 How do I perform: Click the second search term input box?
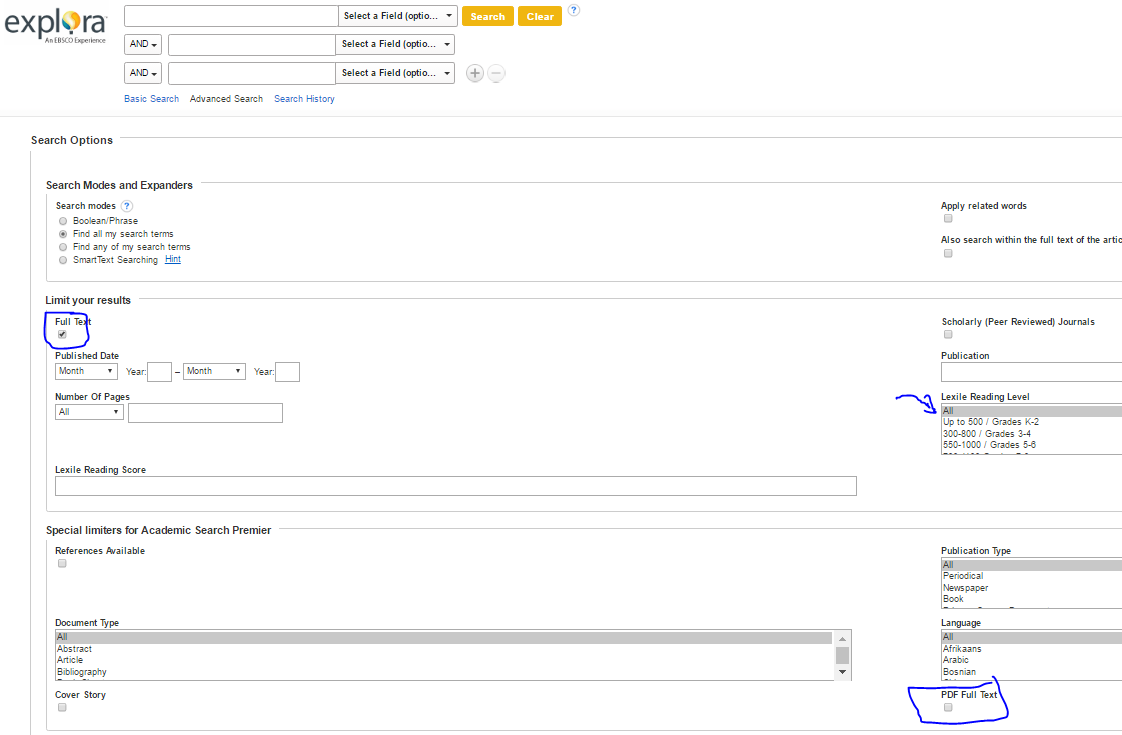(x=252, y=44)
